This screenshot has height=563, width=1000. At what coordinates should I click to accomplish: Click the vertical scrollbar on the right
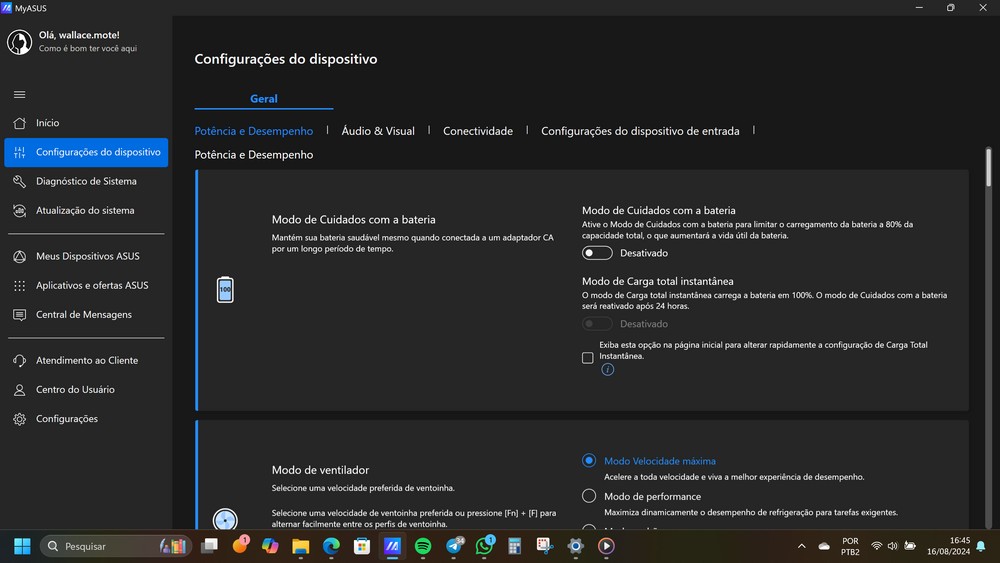[988, 166]
